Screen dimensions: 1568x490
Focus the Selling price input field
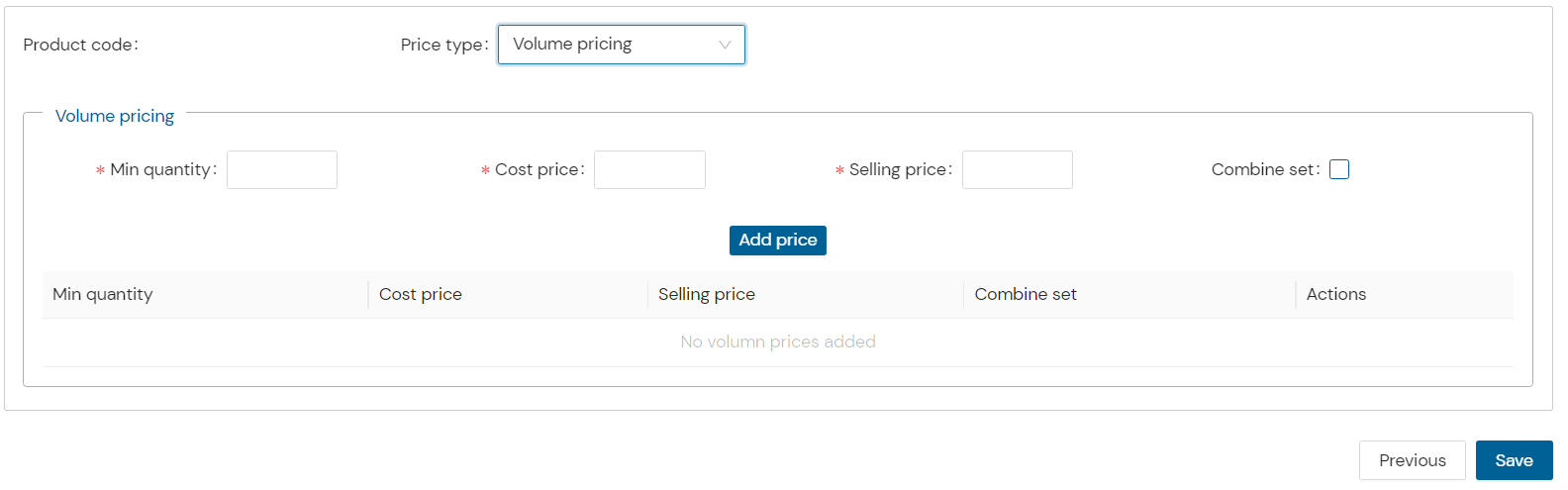1018,169
